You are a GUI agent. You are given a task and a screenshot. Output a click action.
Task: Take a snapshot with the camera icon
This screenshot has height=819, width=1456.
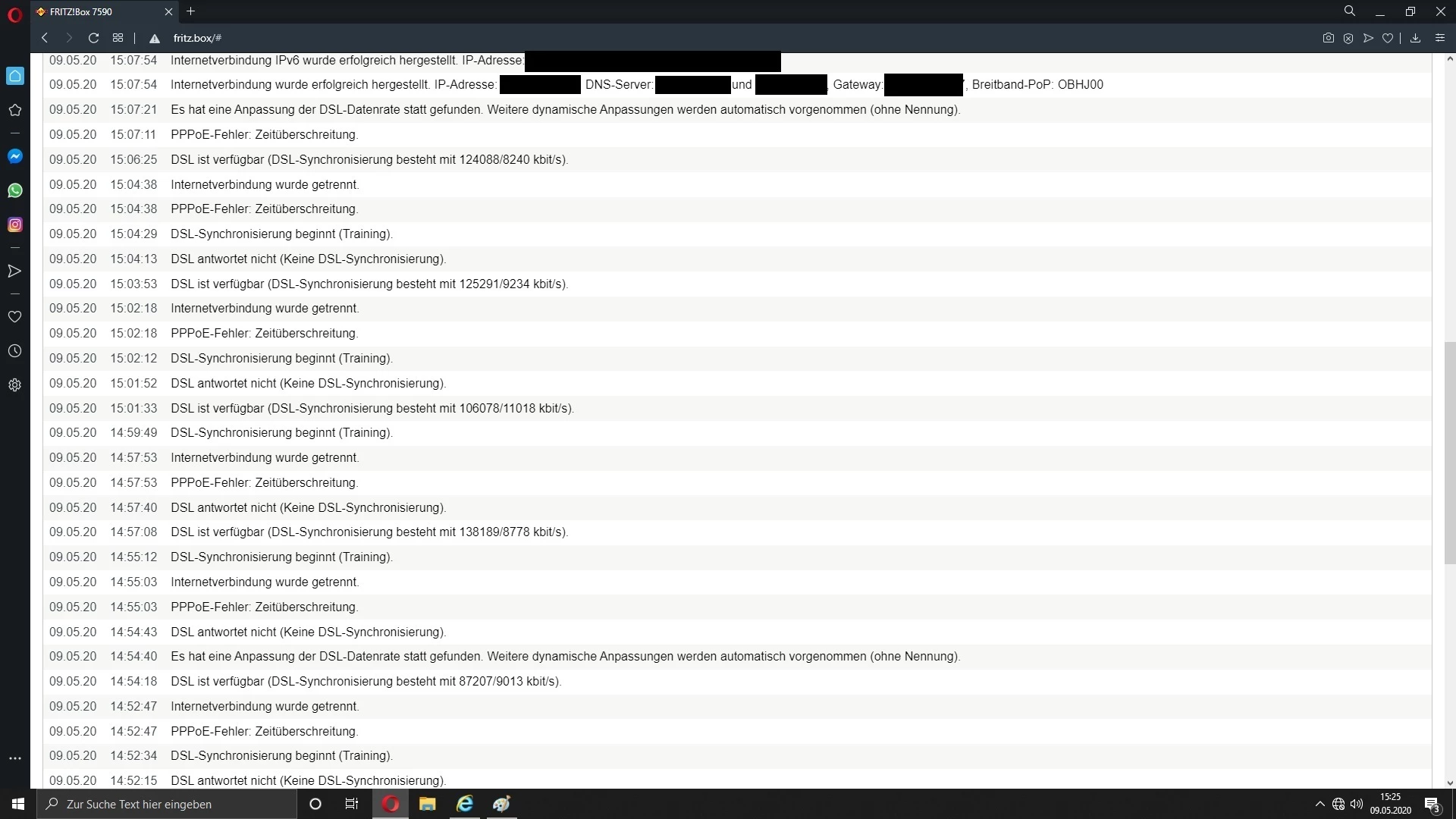(x=1328, y=38)
